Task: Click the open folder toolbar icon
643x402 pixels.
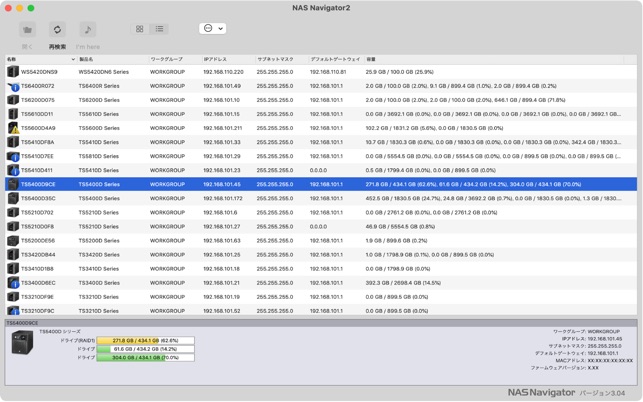Action: (x=27, y=30)
